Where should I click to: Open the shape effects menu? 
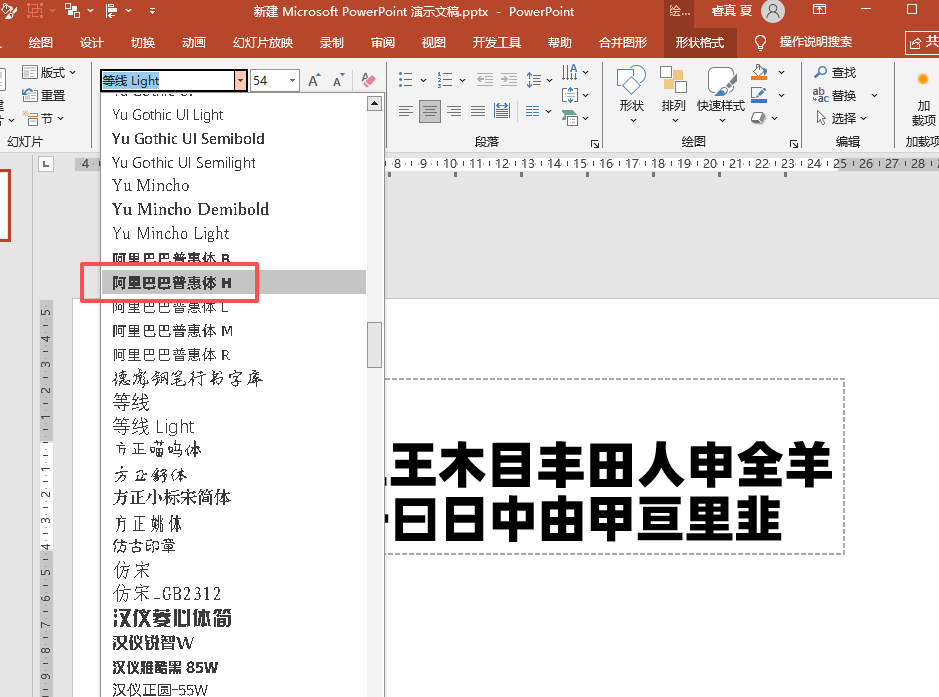pyautogui.click(x=764, y=118)
